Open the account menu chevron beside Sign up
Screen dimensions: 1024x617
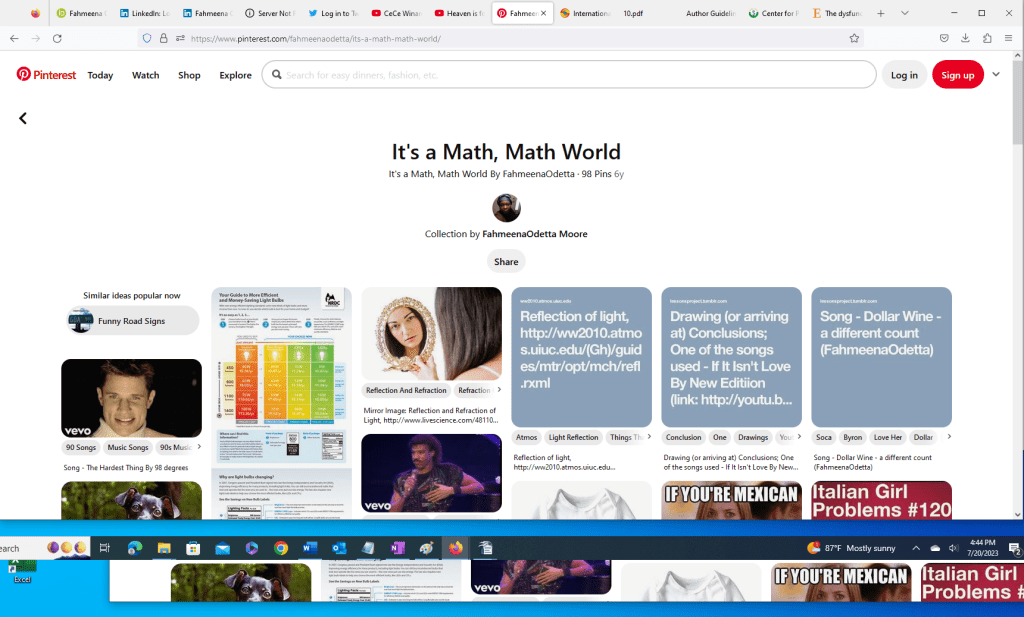pos(996,74)
